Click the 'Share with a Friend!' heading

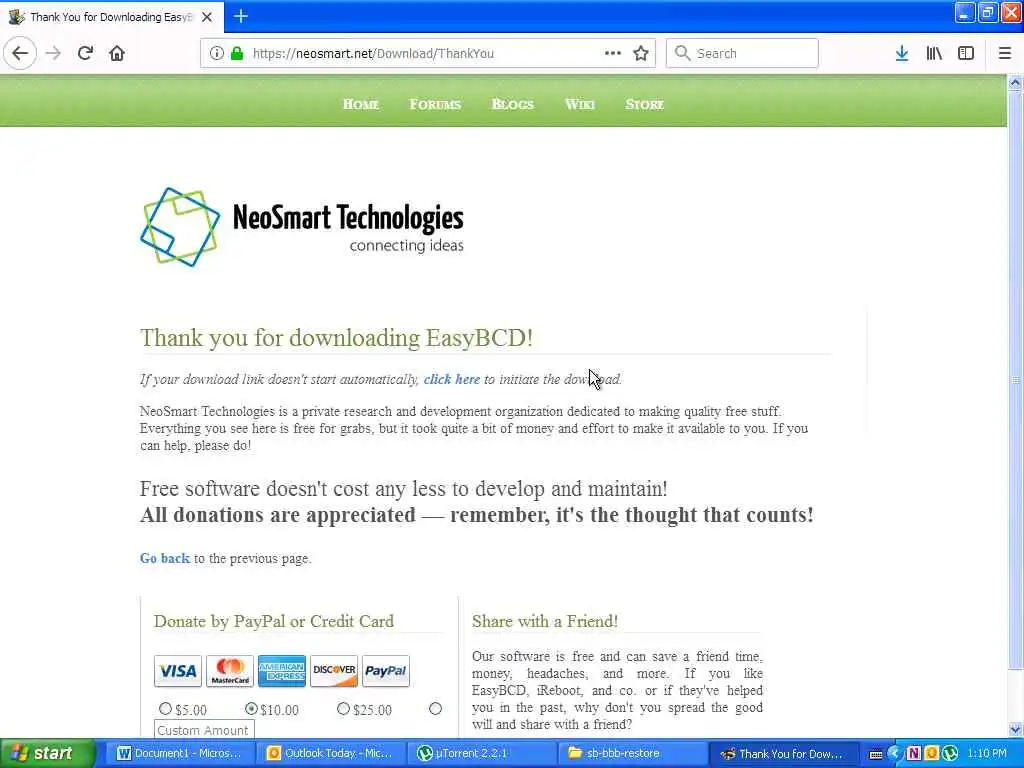[545, 621]
